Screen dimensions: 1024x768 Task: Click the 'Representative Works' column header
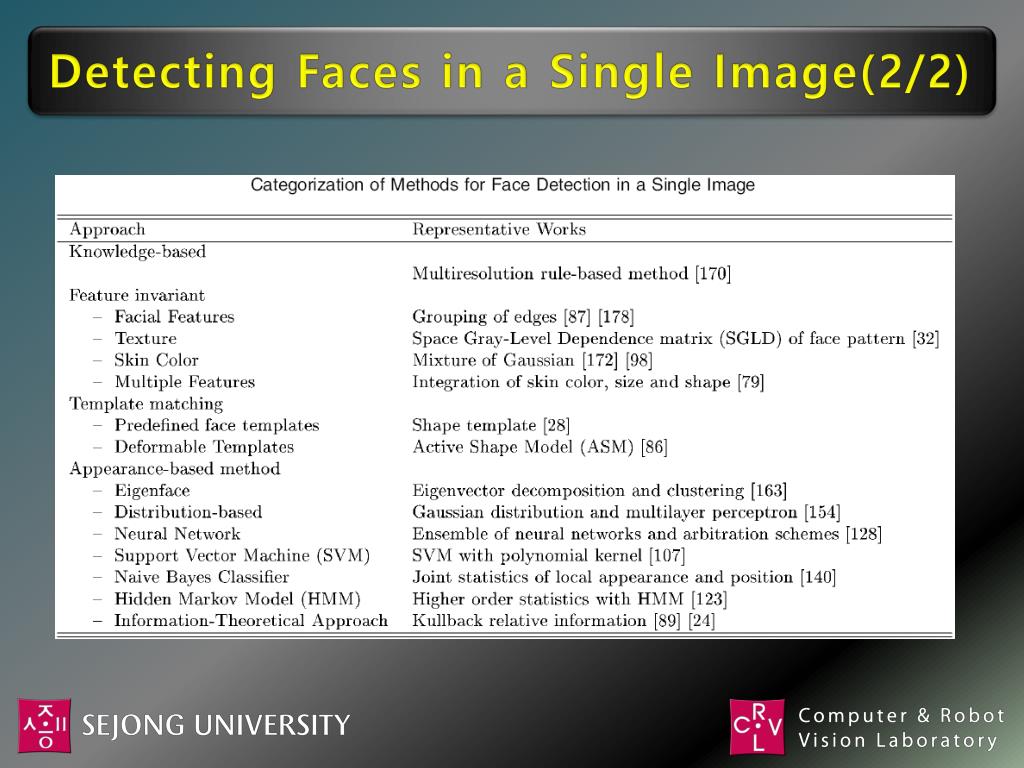point(499,229)
